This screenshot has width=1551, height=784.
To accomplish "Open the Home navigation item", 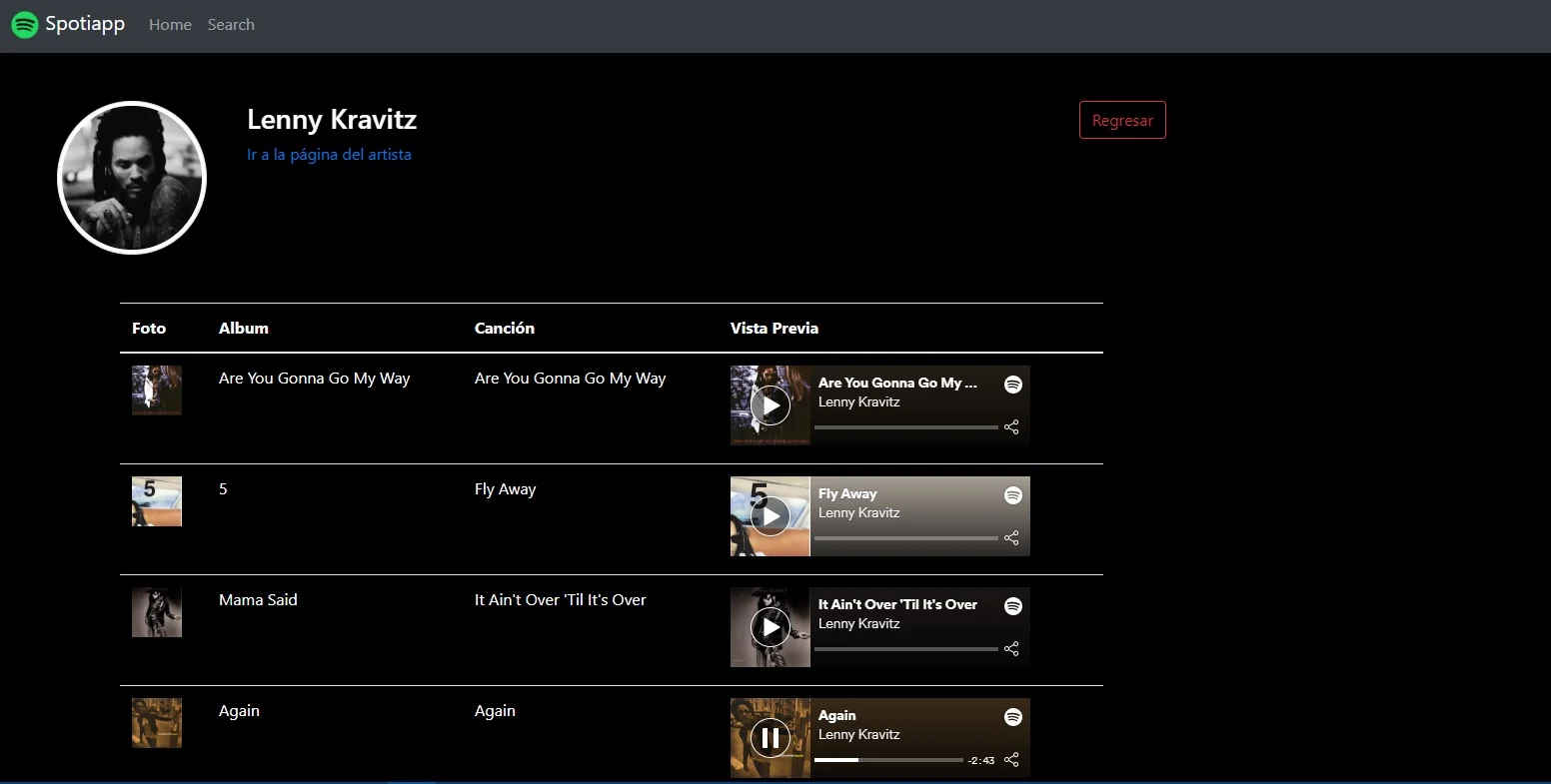I will [170, 25].
